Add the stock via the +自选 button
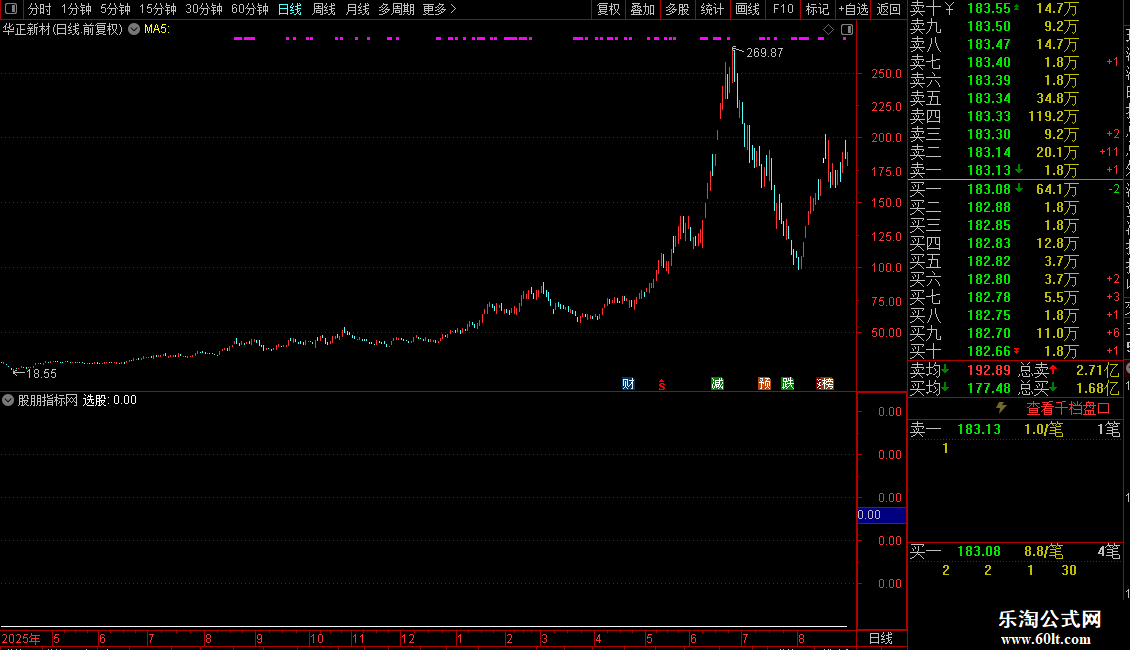 click(x=853, y=9)
